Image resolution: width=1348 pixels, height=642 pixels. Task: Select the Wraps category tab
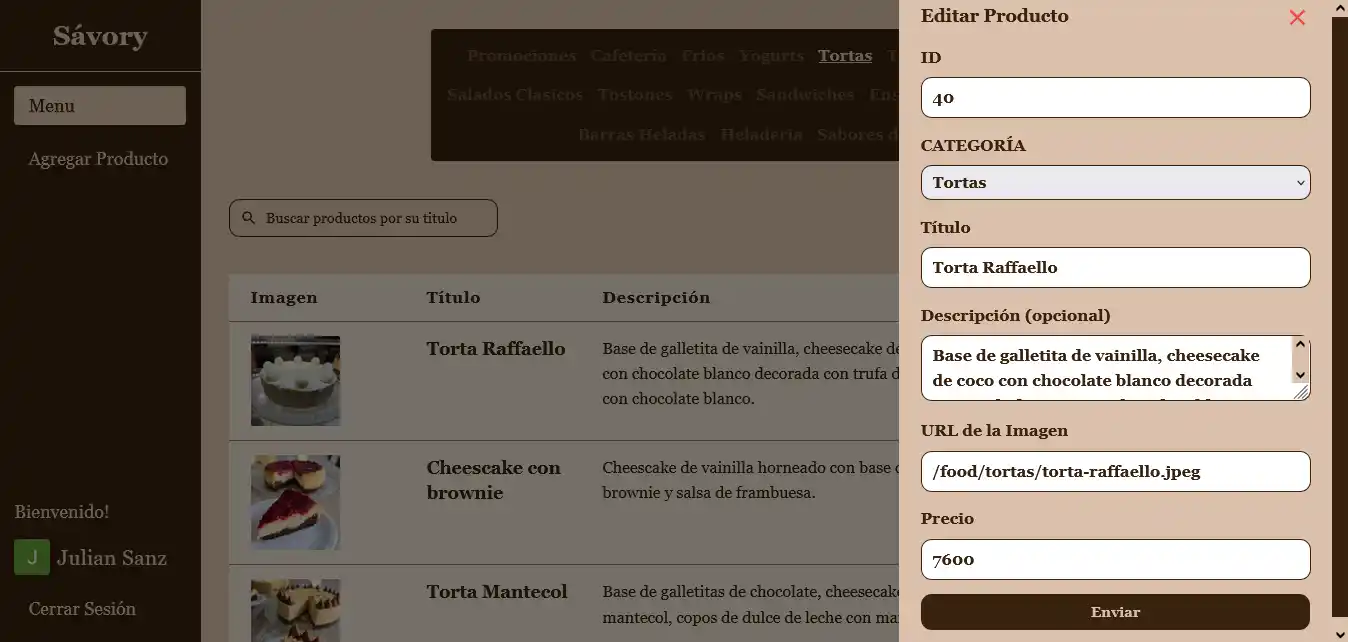[714, 95]
